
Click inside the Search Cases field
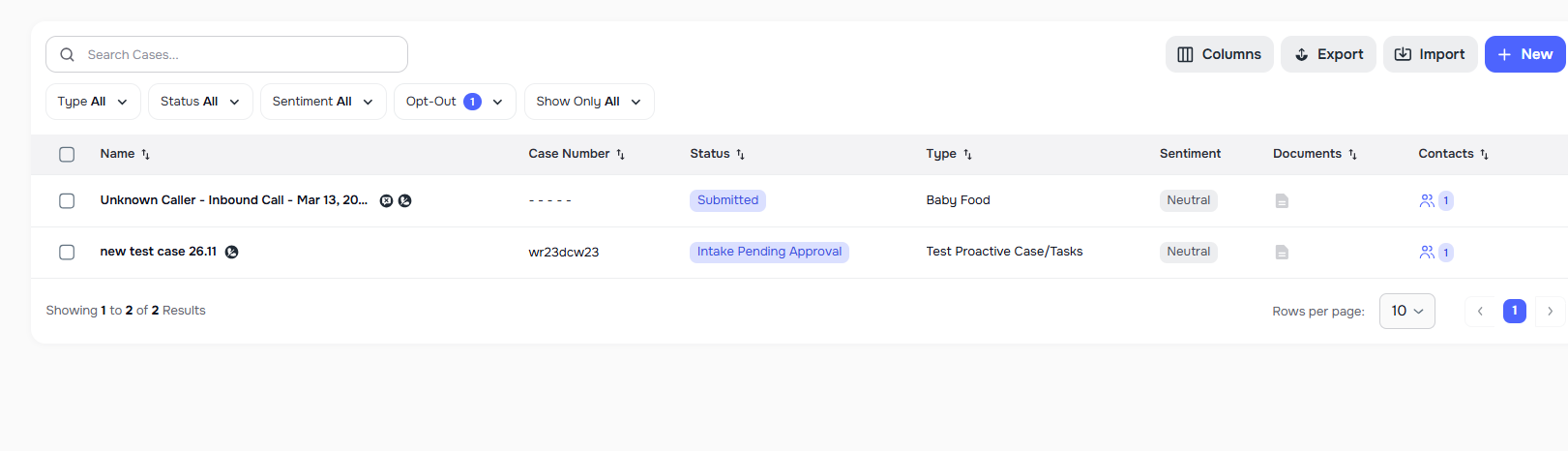click(232, 55)
